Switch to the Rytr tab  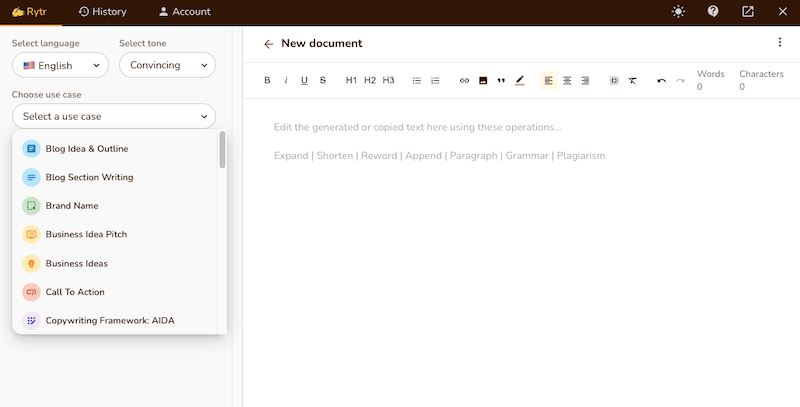pos(30,12)
